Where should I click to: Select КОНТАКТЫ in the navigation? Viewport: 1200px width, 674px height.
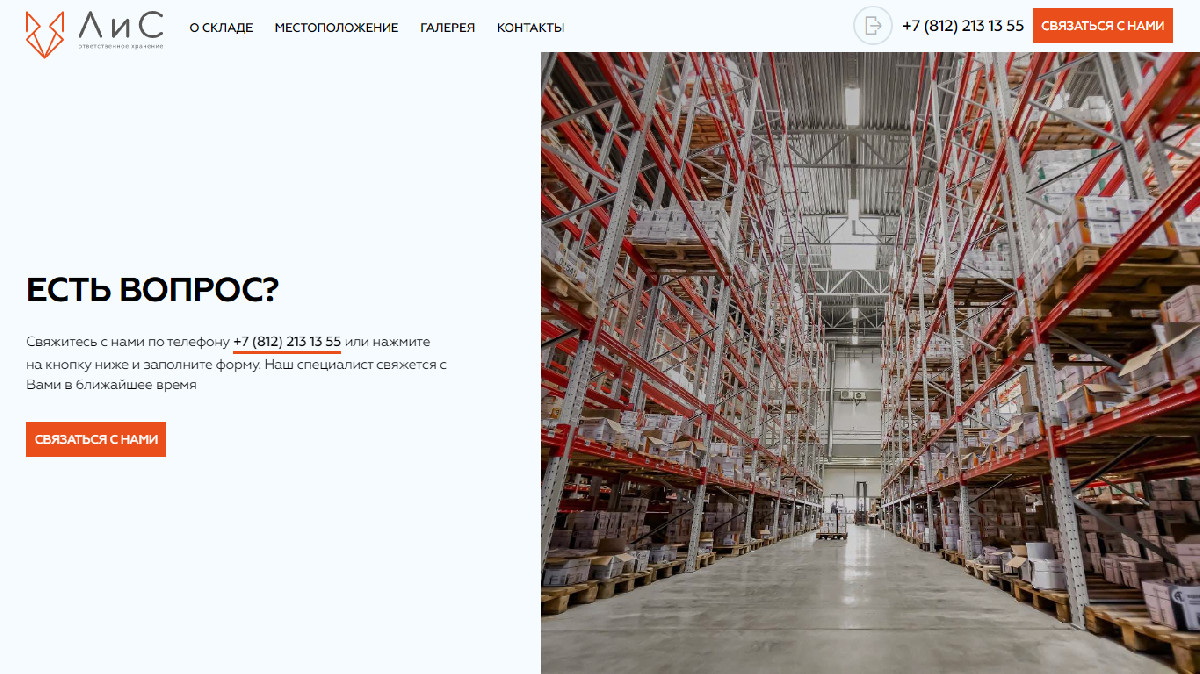click(530, 28)
